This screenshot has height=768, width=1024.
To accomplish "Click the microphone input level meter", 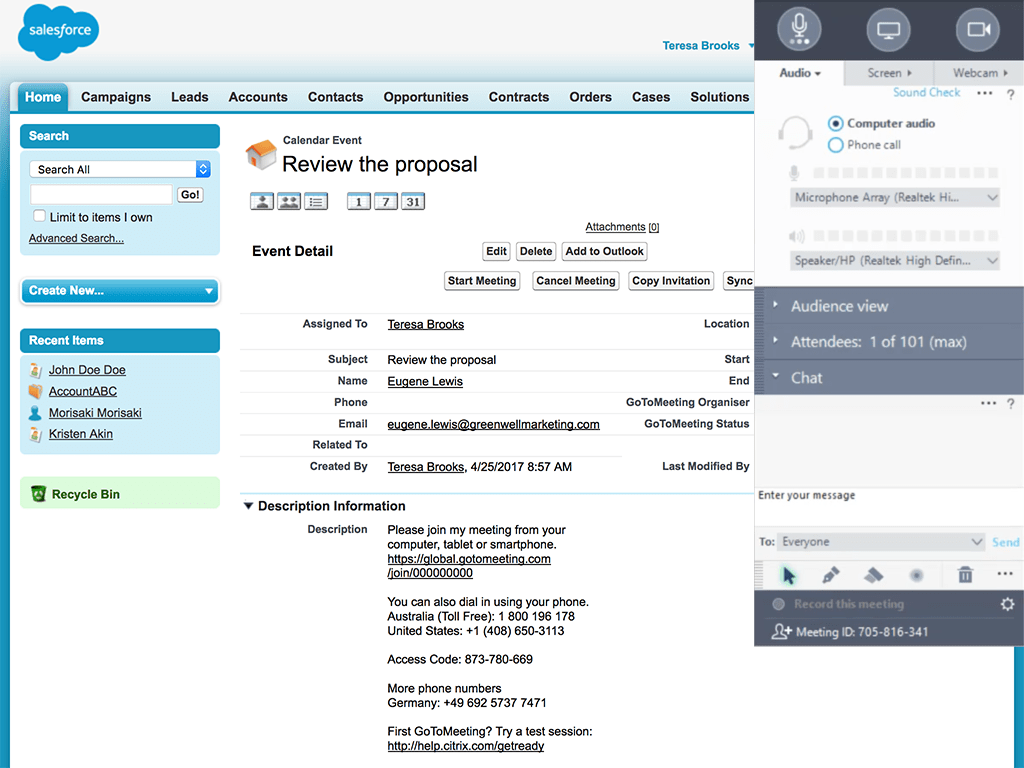I will click(905, 173).
